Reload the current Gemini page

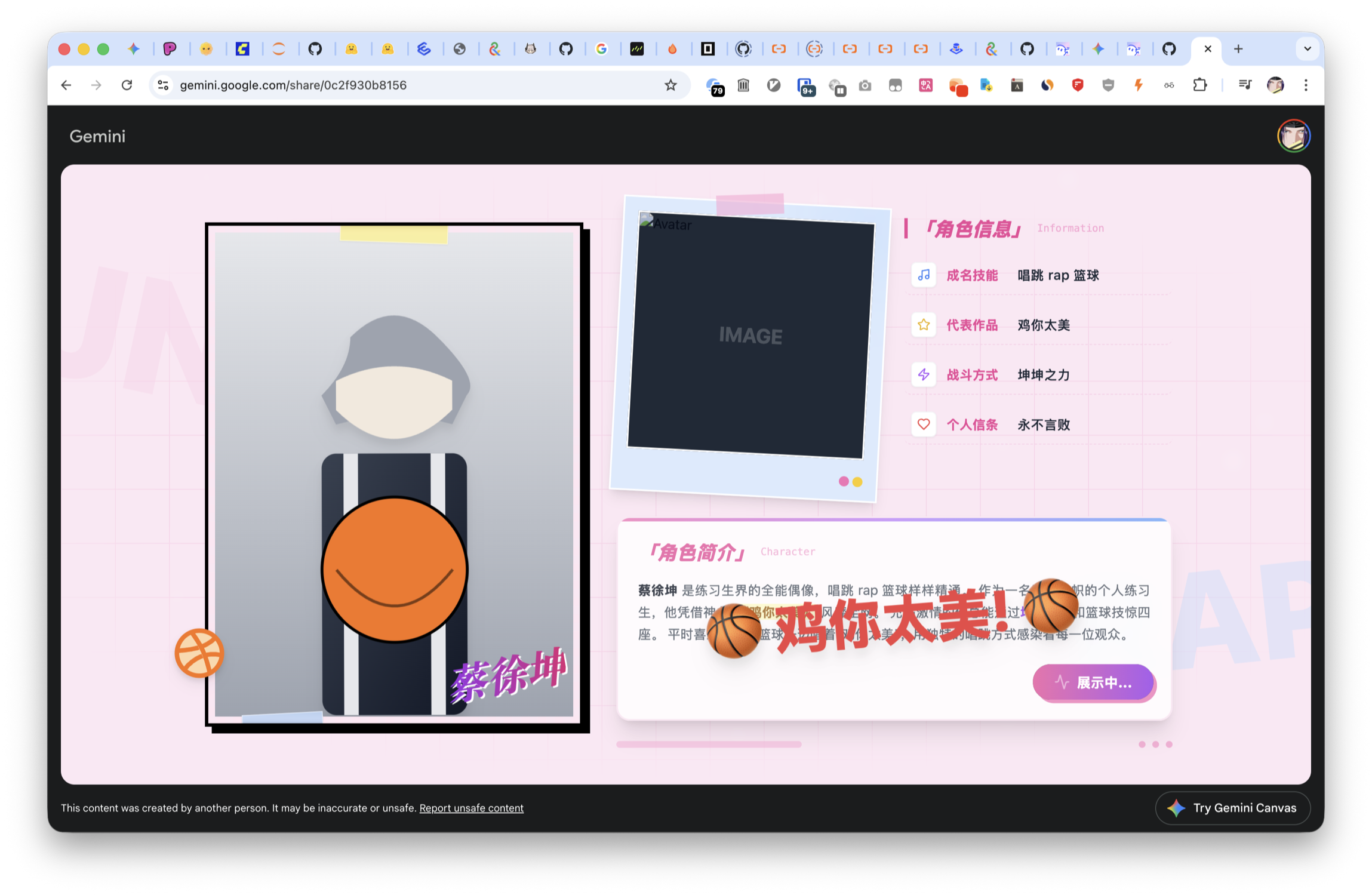point(127,85)
